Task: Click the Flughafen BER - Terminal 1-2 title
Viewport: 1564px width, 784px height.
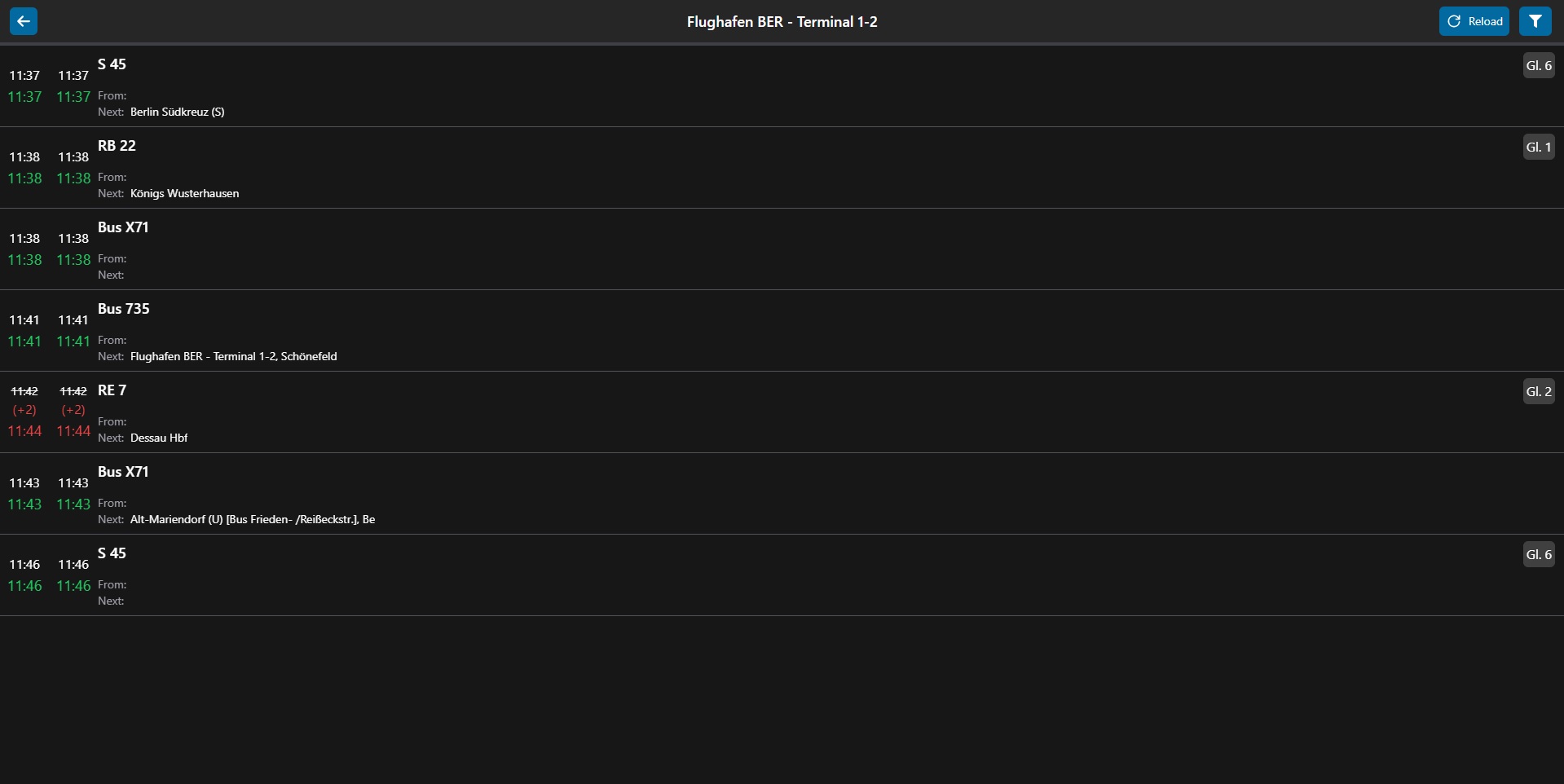Action: pyautogui.click(x=782, y=21)
